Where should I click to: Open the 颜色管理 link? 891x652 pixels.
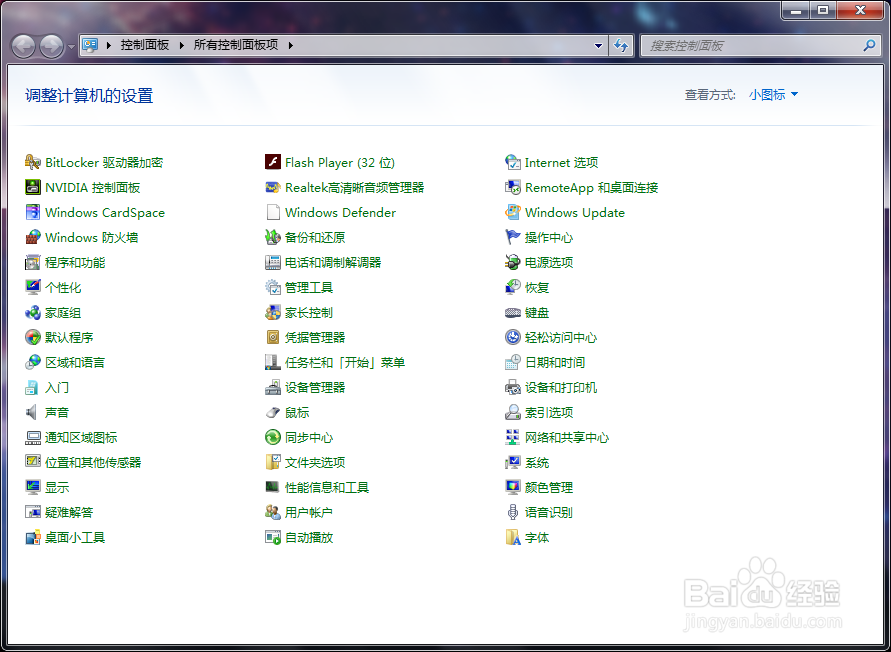549,488
